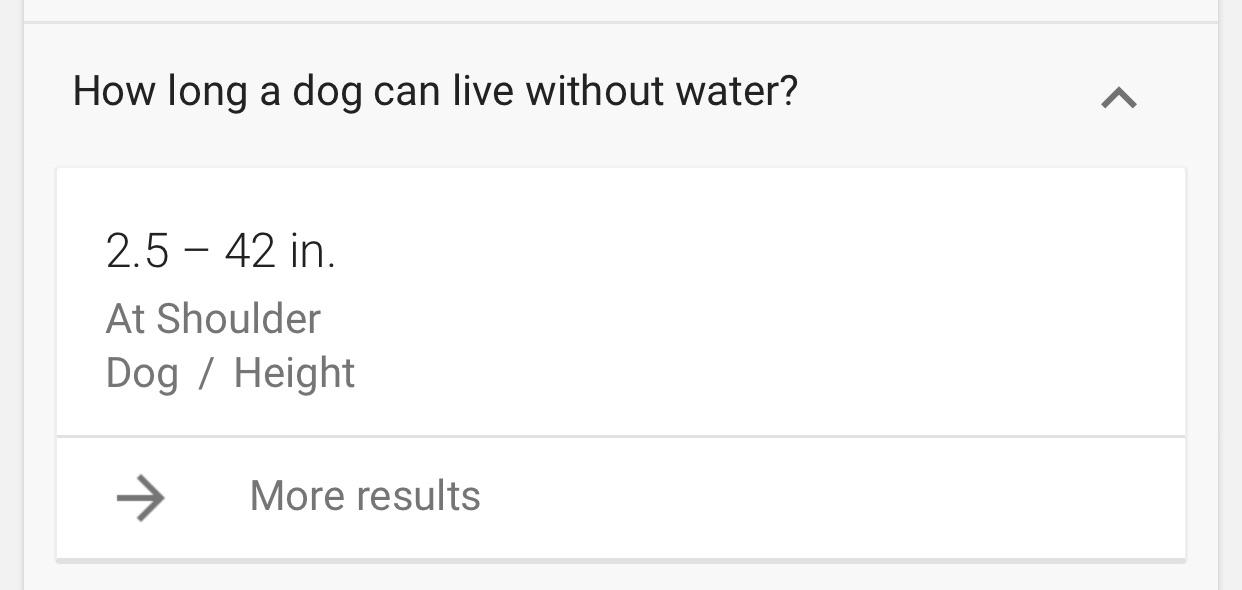The width and height of the screenshot is (1242, 590).
Task: Select the "2.5 – 42 in." answer text
Action: (220, 250)
